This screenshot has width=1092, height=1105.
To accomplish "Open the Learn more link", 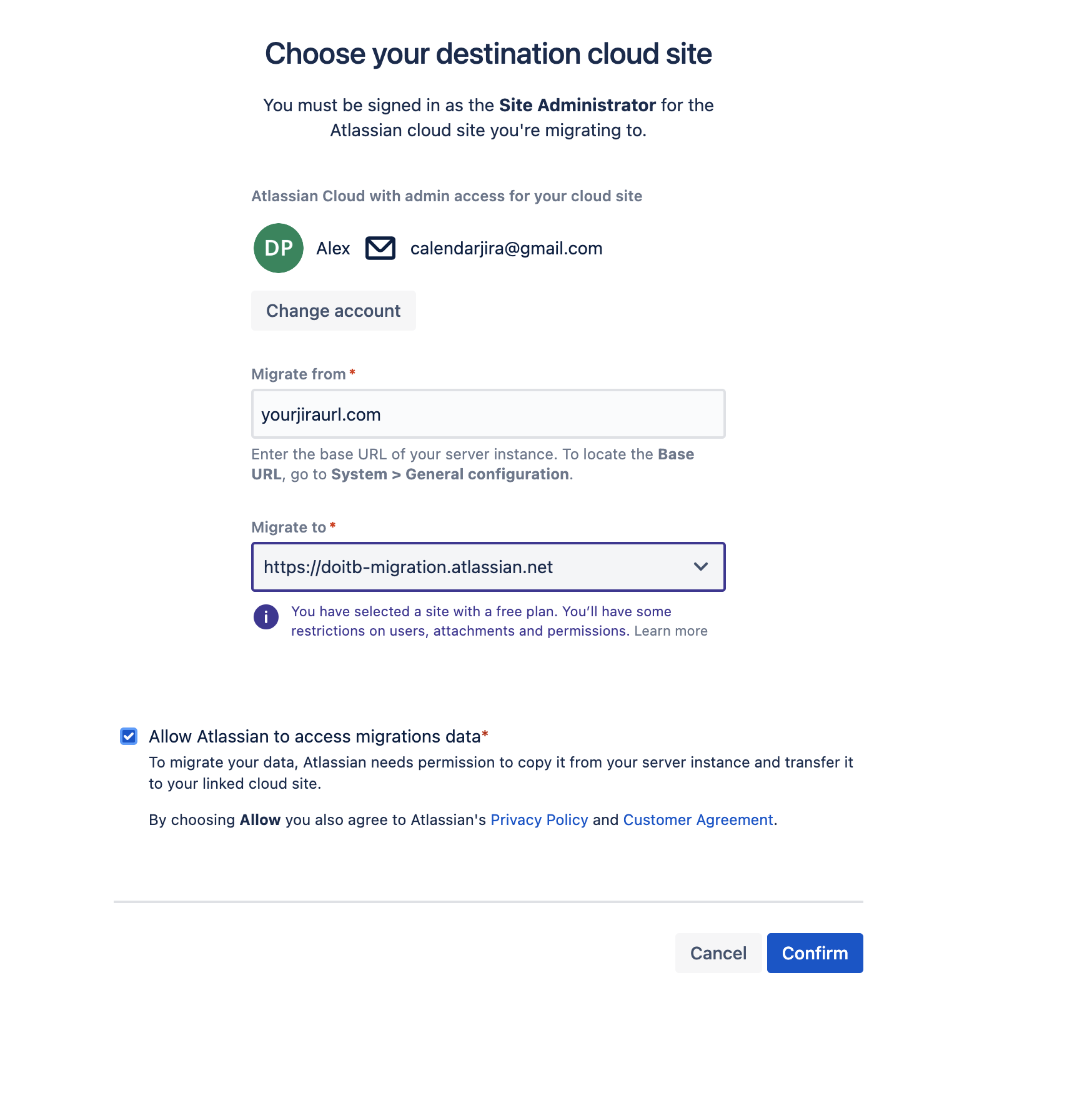I will 670,631.
